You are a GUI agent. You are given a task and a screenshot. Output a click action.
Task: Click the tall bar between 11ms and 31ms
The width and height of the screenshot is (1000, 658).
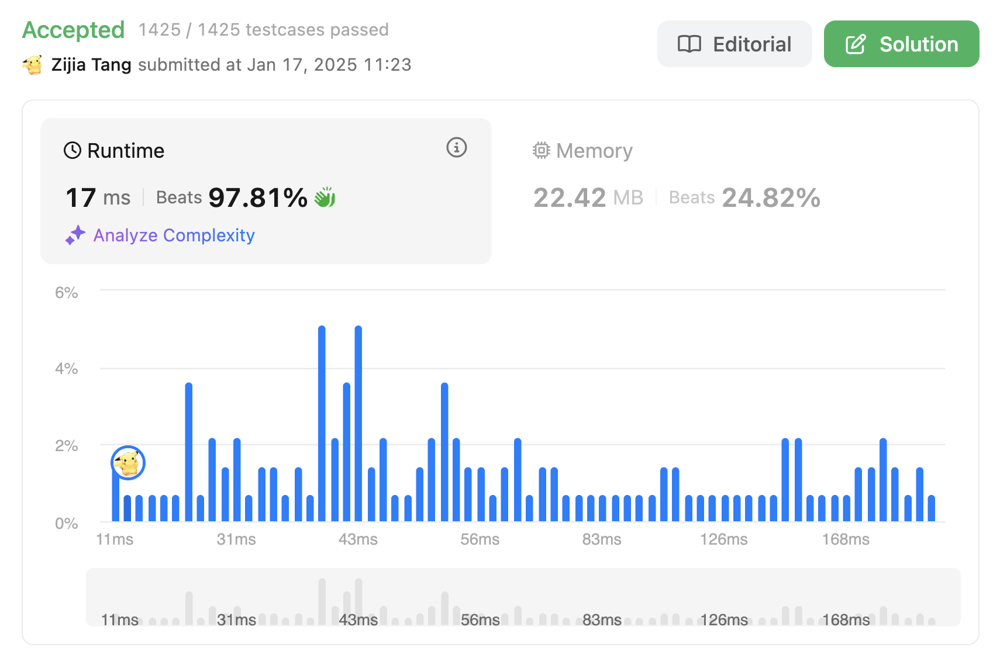188,452
